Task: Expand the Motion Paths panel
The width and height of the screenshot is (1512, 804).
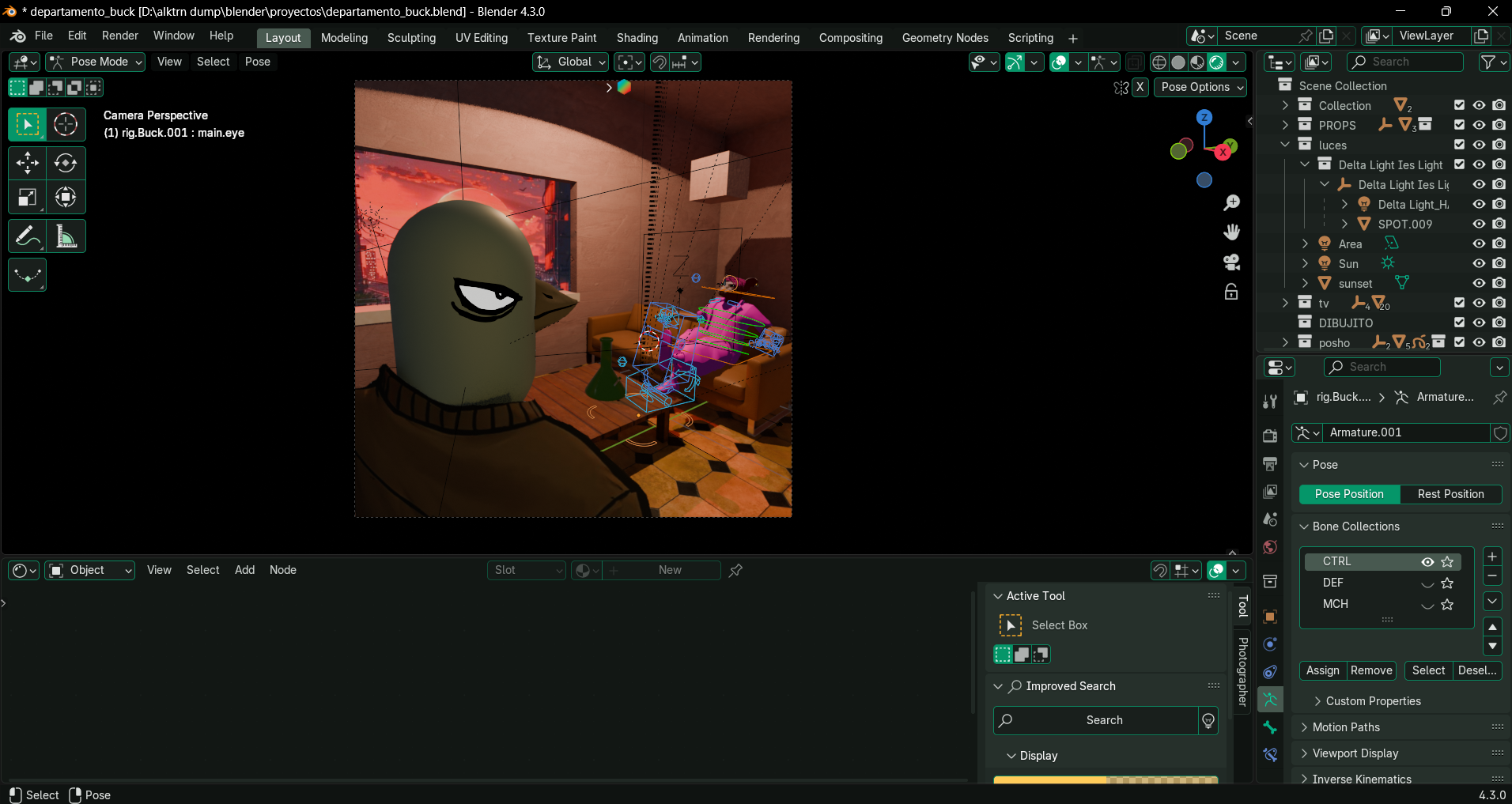Action: coord(1346,727)
